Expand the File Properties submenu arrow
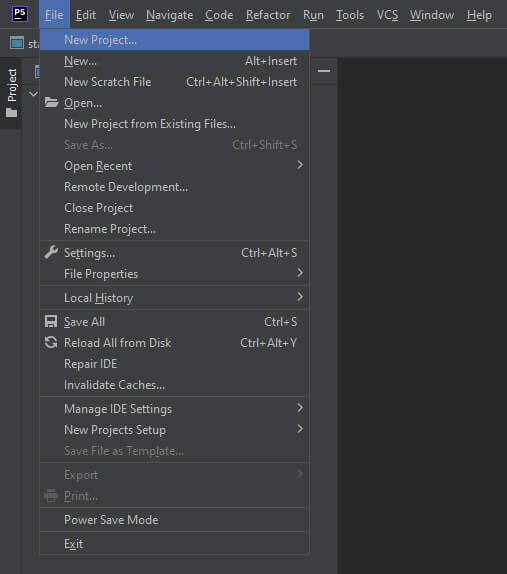507x574 pixels. tap(300, 273)
